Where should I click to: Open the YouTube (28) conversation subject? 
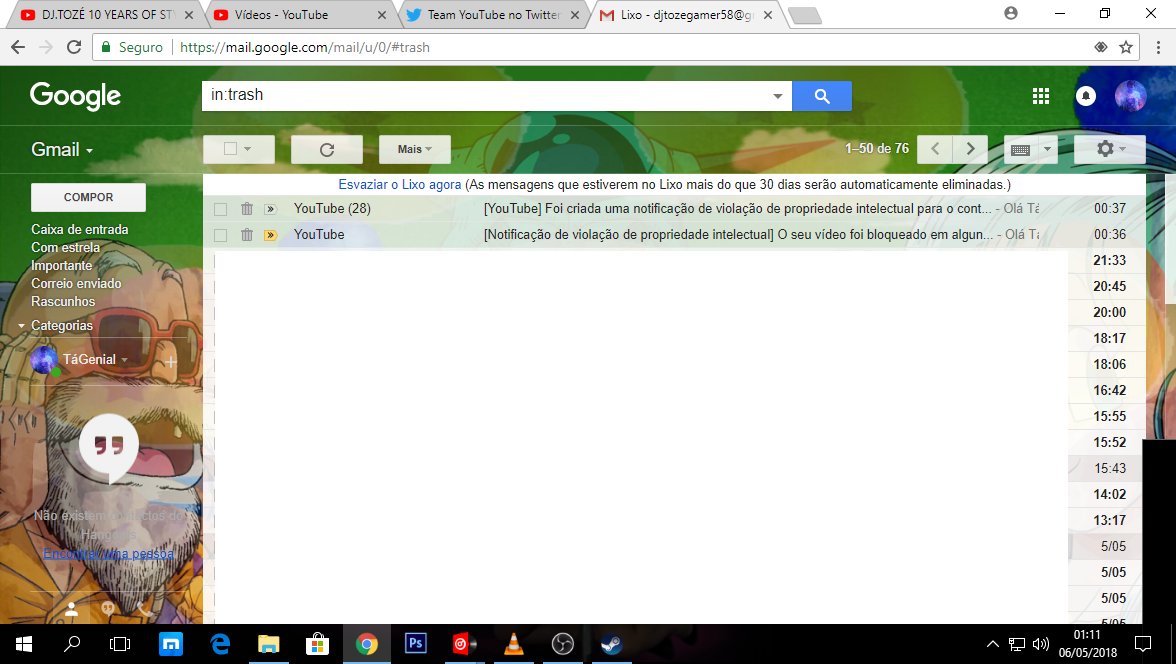click(x=737, y=209)
